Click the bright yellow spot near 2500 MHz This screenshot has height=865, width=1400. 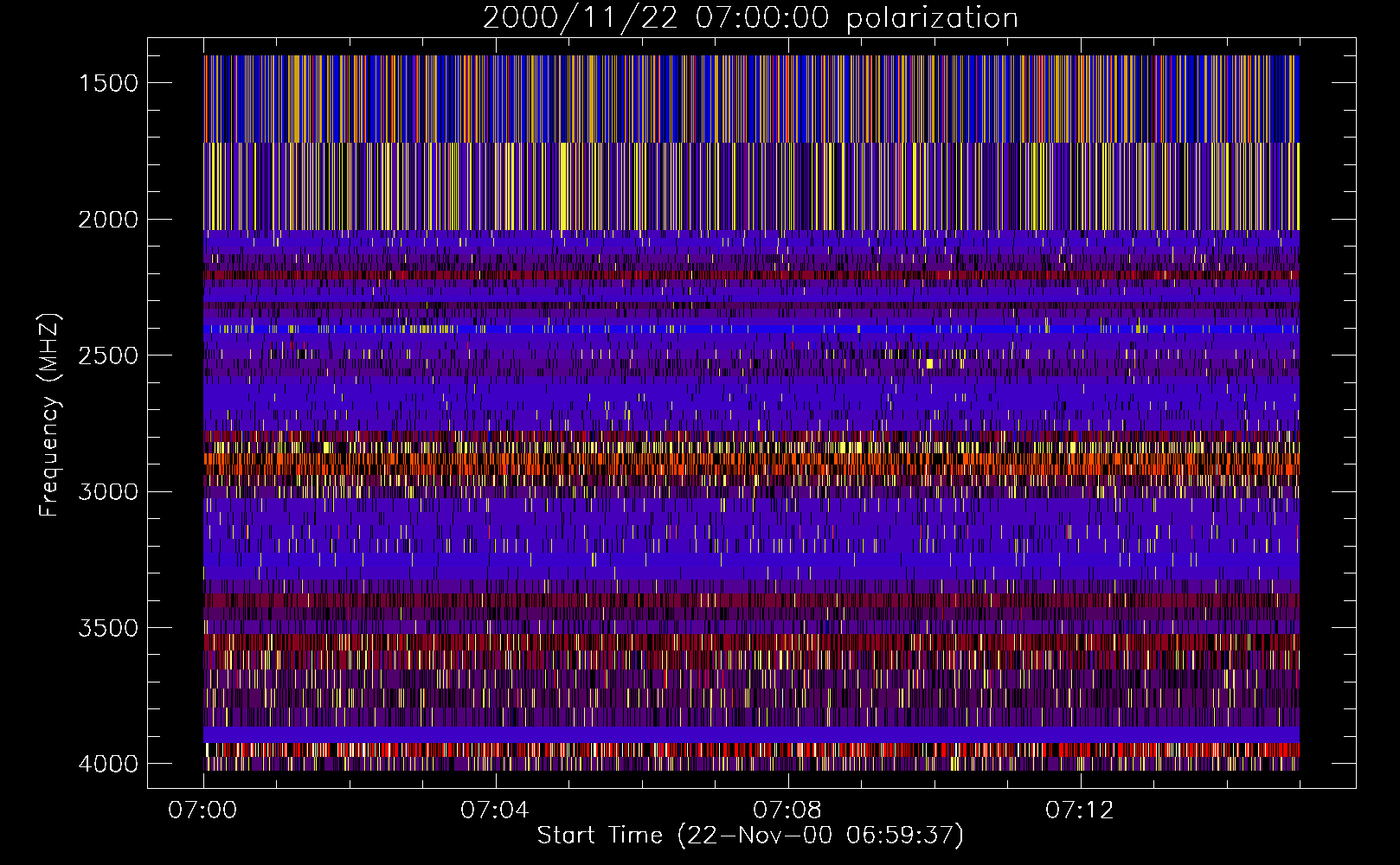pos(929,363)
